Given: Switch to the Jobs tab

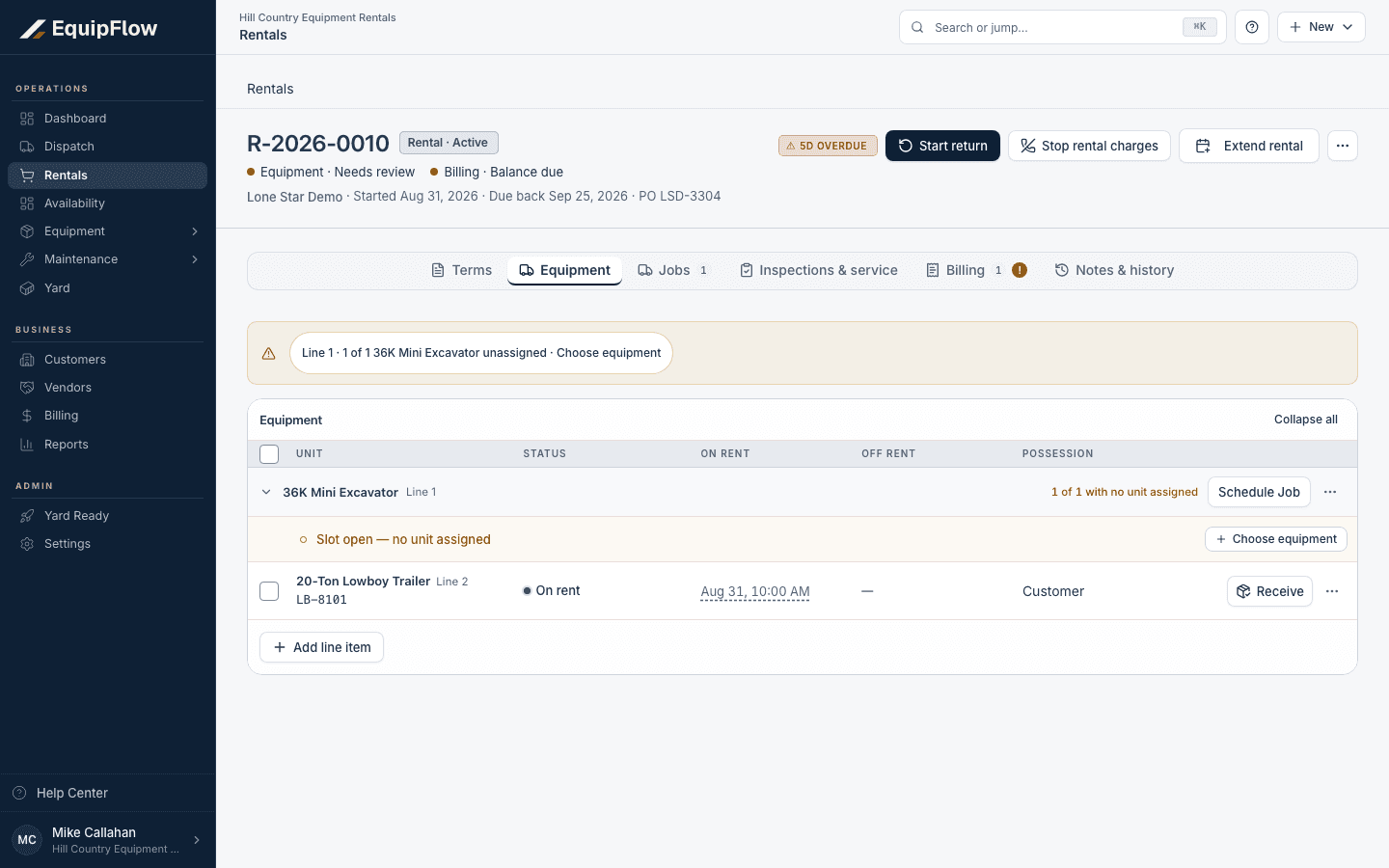Looking at the screenshot, I should pos(672,270).
